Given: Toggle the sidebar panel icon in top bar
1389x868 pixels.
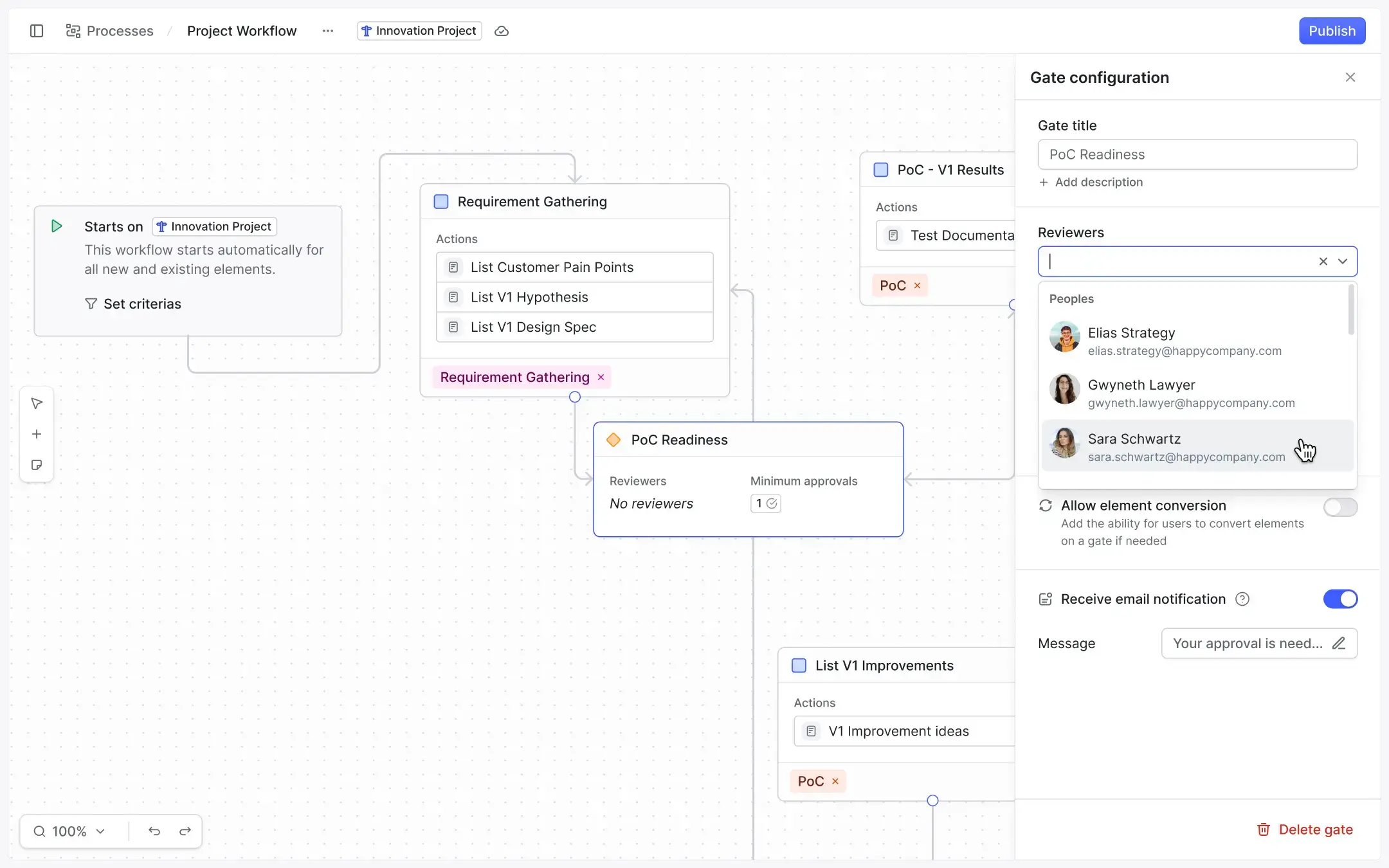Looking at the screenshot, I should click(x=36, y=30).
